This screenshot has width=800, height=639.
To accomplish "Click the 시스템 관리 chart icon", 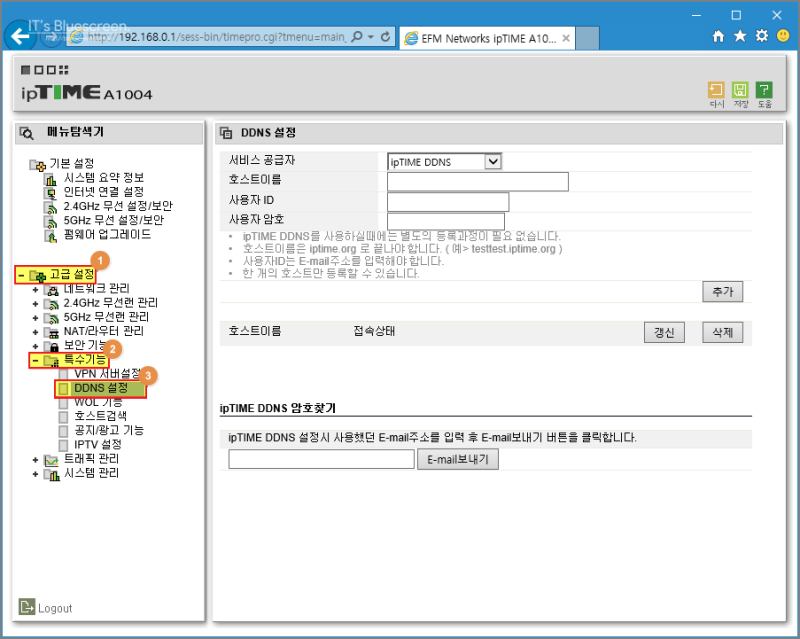I will (52, 475).
